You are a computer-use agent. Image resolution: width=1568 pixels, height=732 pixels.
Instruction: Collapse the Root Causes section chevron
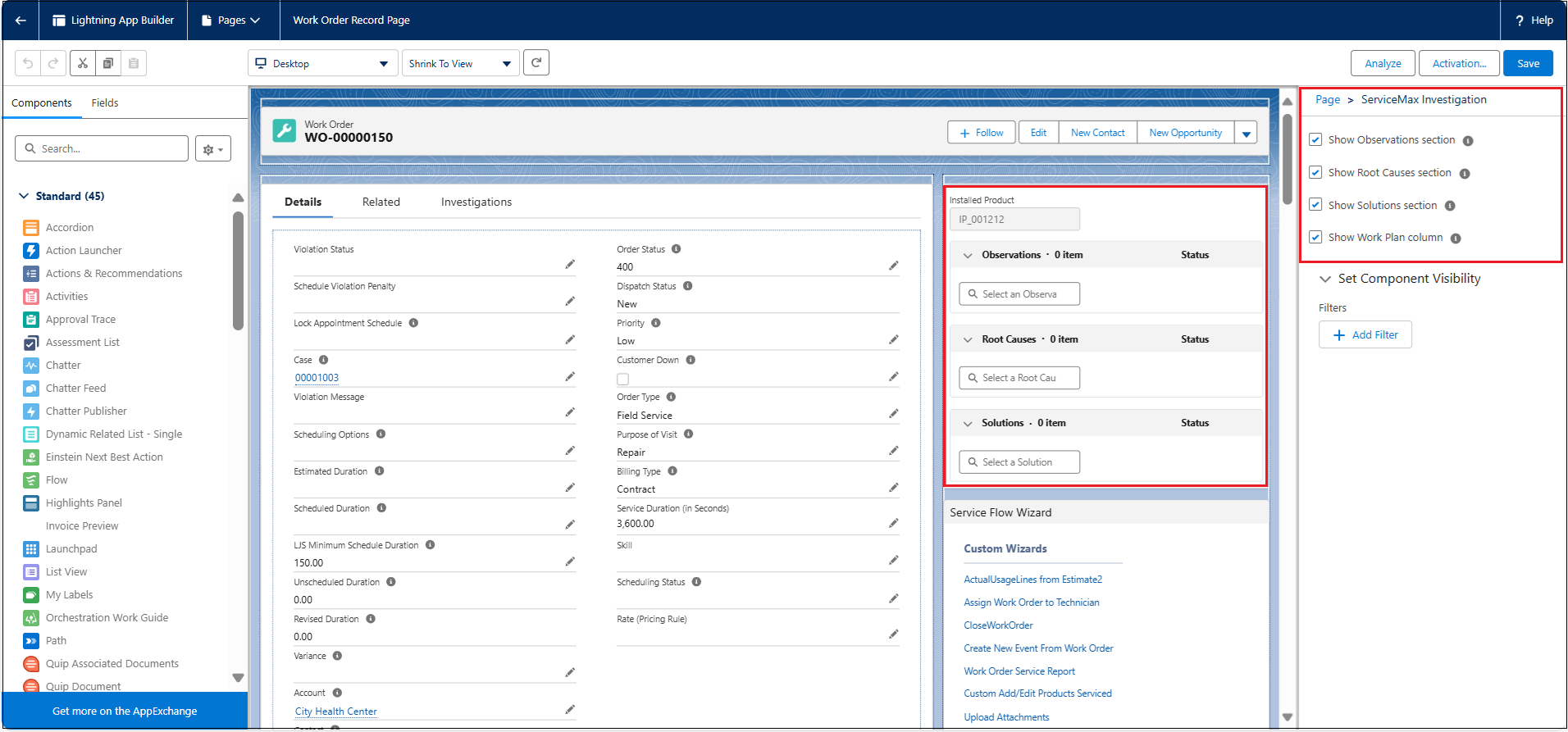(968, 339)
